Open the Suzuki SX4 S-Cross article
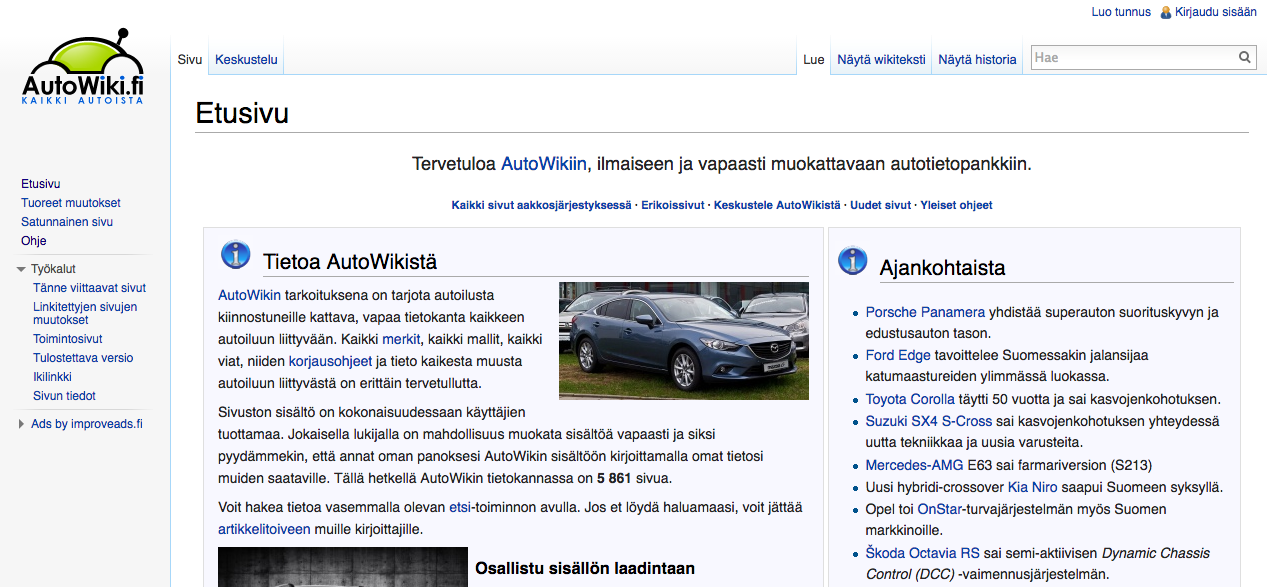 [929, 421]
